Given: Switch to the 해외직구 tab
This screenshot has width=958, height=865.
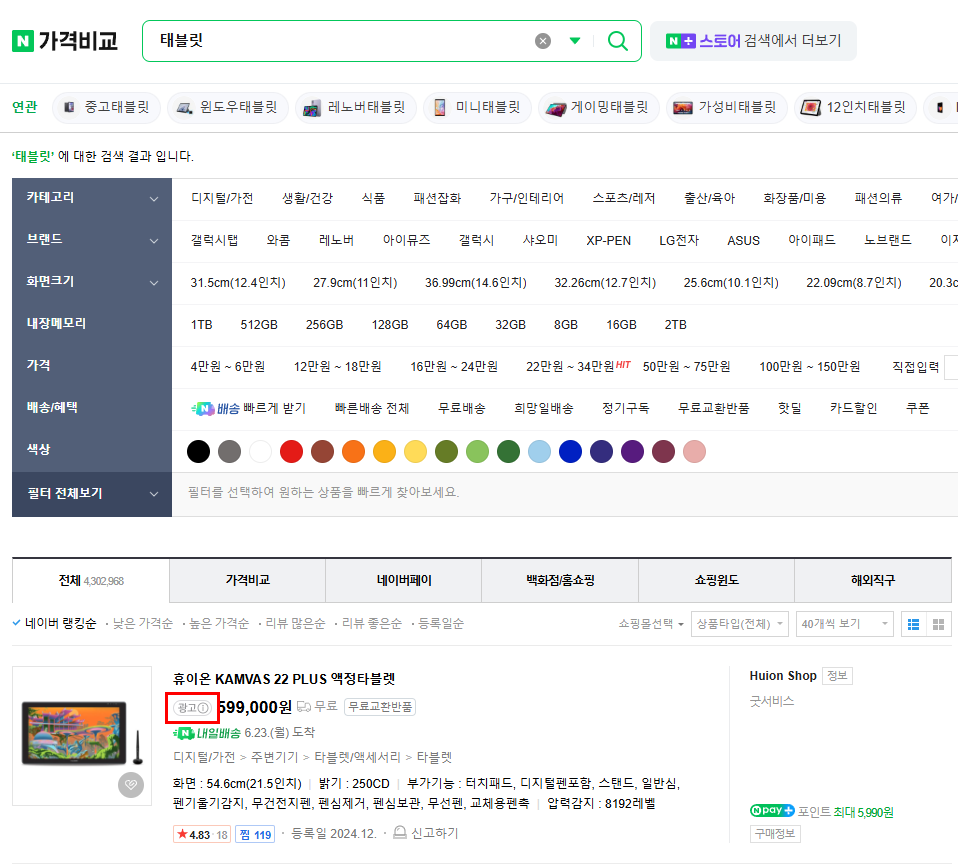Looking at the screenshot, I should point(873,580).
